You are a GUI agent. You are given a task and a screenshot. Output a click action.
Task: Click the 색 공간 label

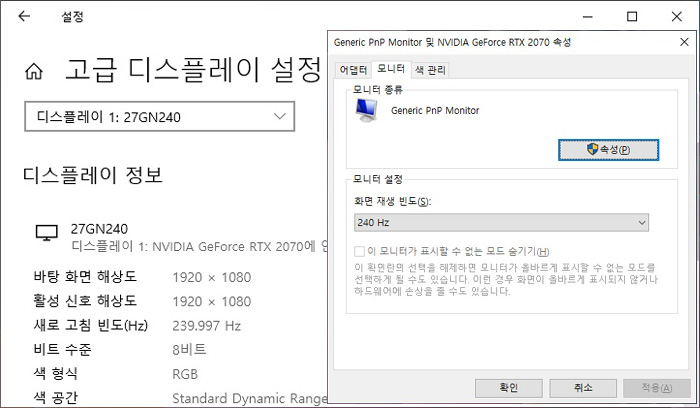pos(56,398)
